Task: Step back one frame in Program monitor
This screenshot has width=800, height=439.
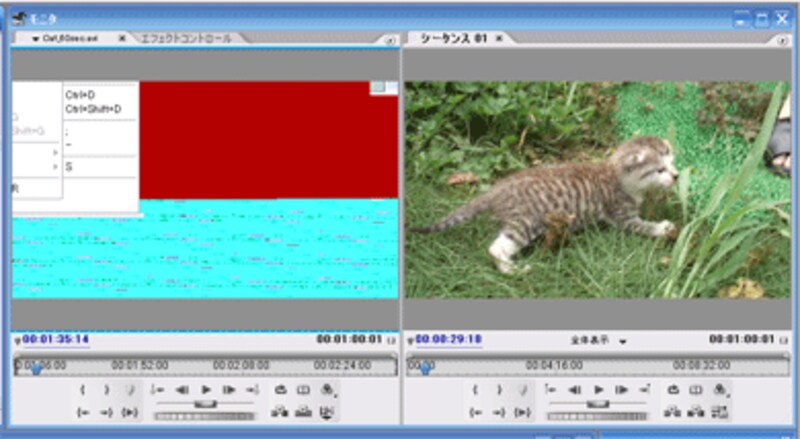Action: (x=574, y=390)
